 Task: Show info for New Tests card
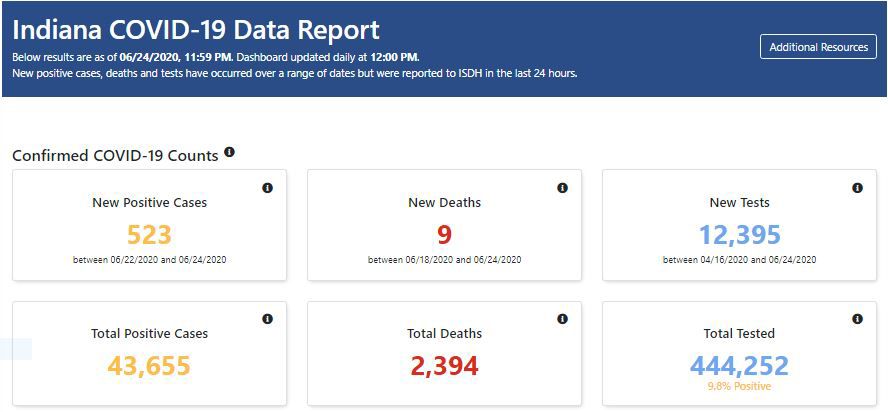click(x=857, y=188)
